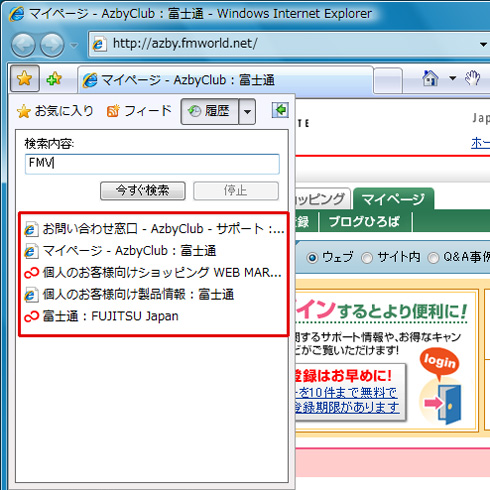Screen dimensions: 490x490
Task: Switch to the お気に入り favorites view
Action: coord(55,111)
